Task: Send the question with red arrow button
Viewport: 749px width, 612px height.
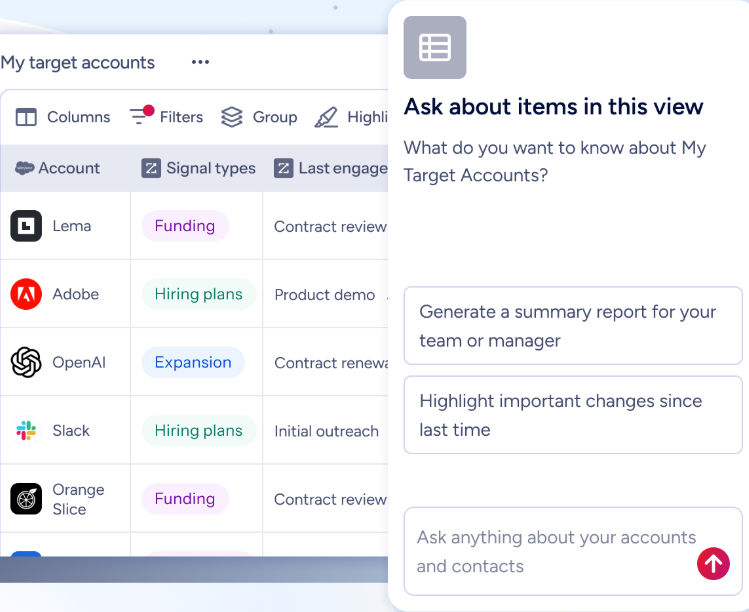Action: (713, 564)
